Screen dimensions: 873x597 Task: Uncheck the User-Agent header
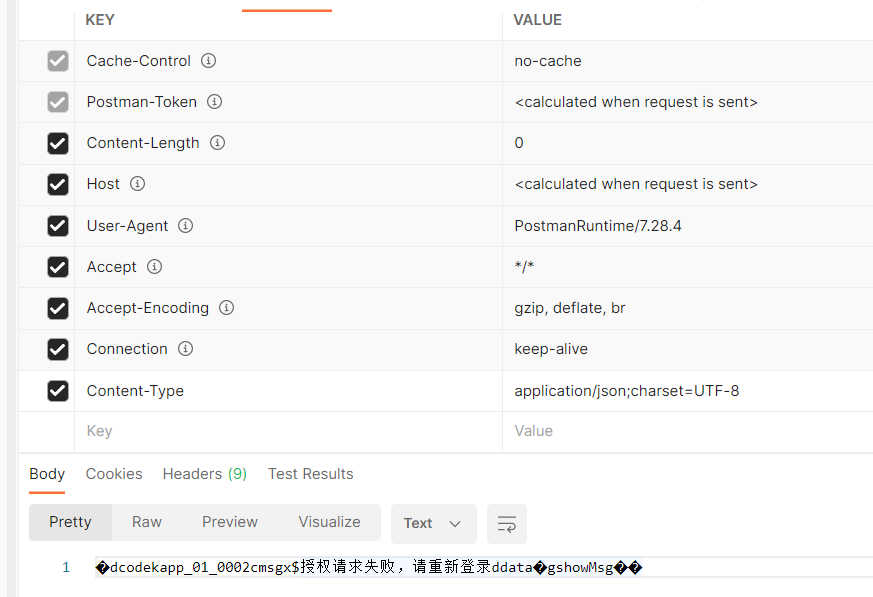click(x=58, y=226)
